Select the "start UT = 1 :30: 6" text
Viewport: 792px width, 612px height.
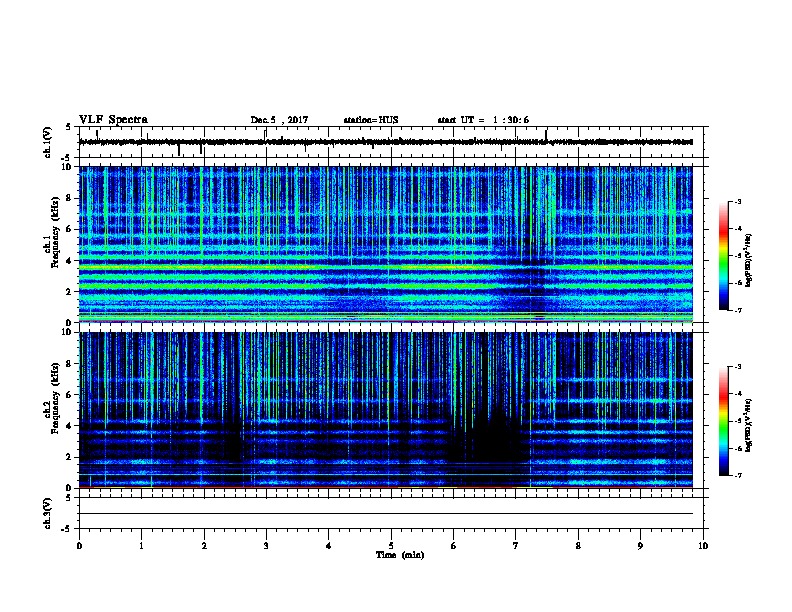click(x=483, y=120)
